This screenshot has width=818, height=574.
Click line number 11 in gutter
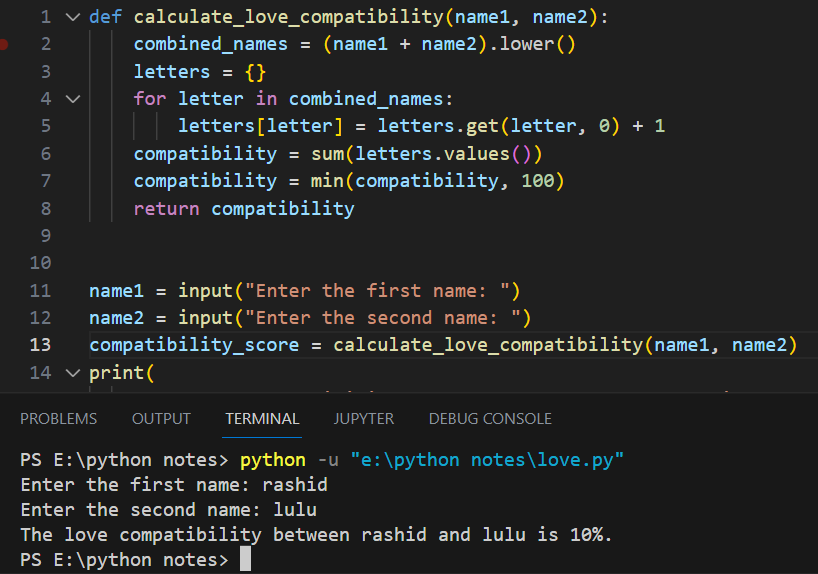pos(41,291)
